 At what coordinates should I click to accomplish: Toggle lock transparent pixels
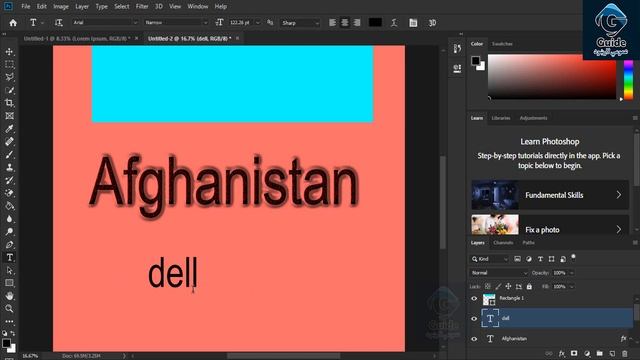[x=488, y=287]
